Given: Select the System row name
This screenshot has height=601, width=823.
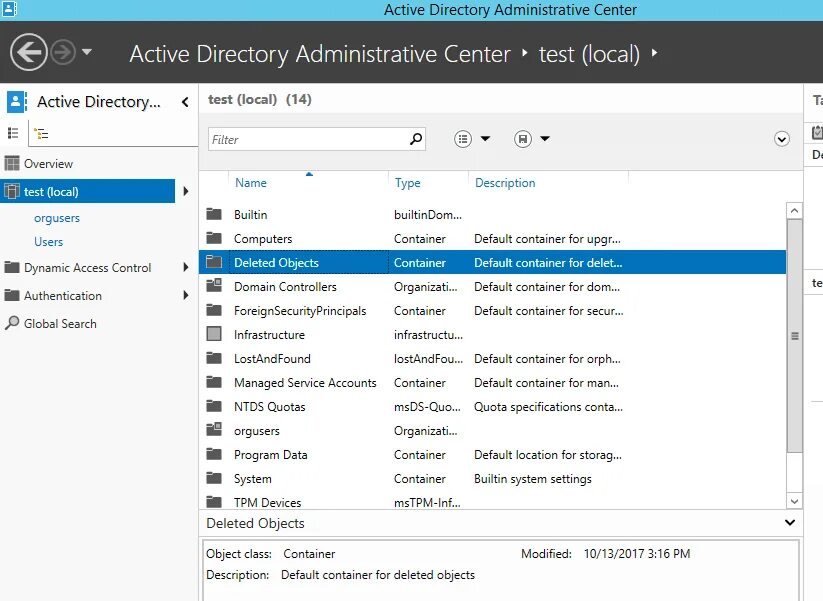Looking at the screenshot, I should (252, 479).
